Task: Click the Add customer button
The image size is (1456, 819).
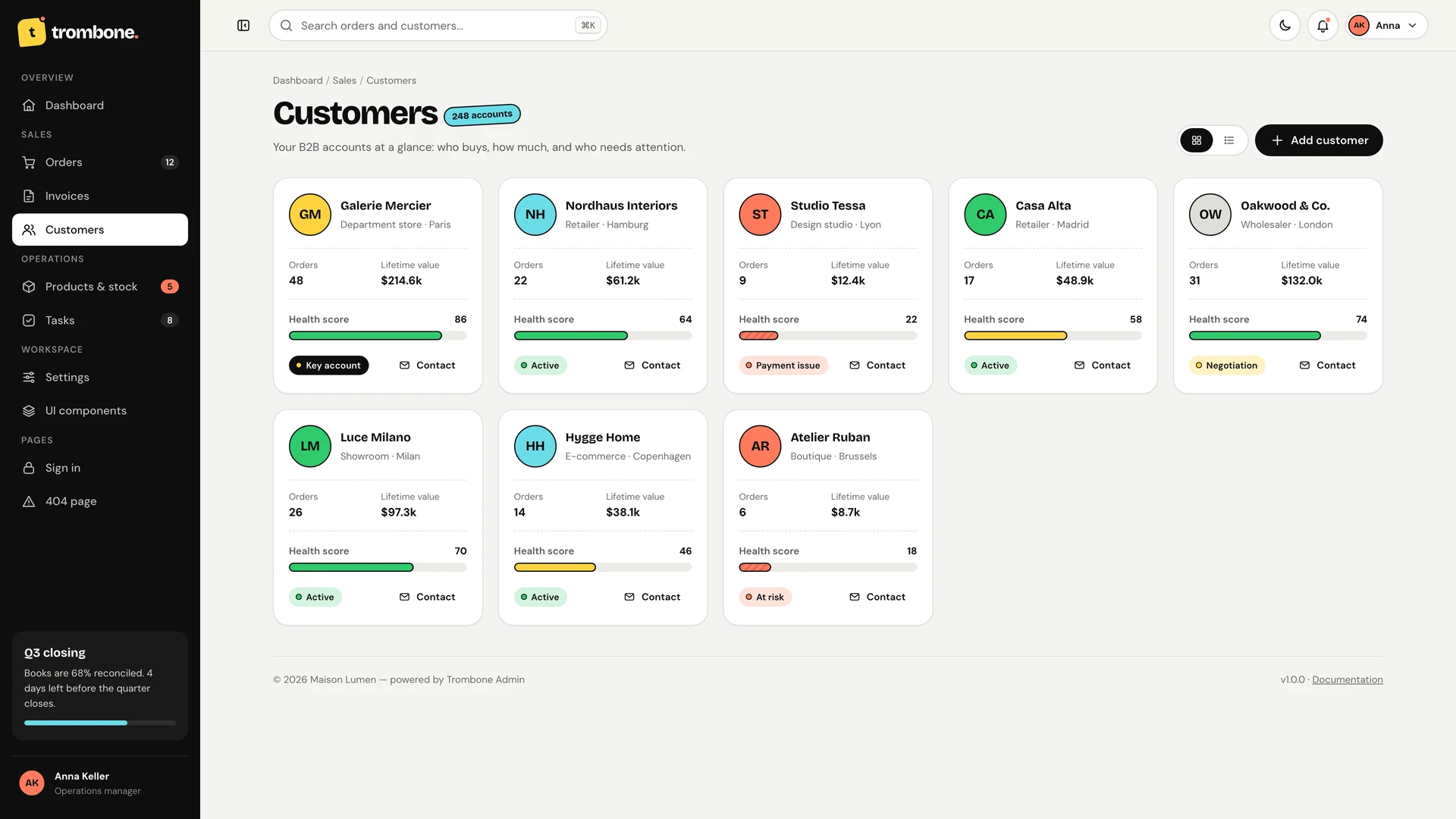Action: pyautogui.click(x=1319, y=140)
